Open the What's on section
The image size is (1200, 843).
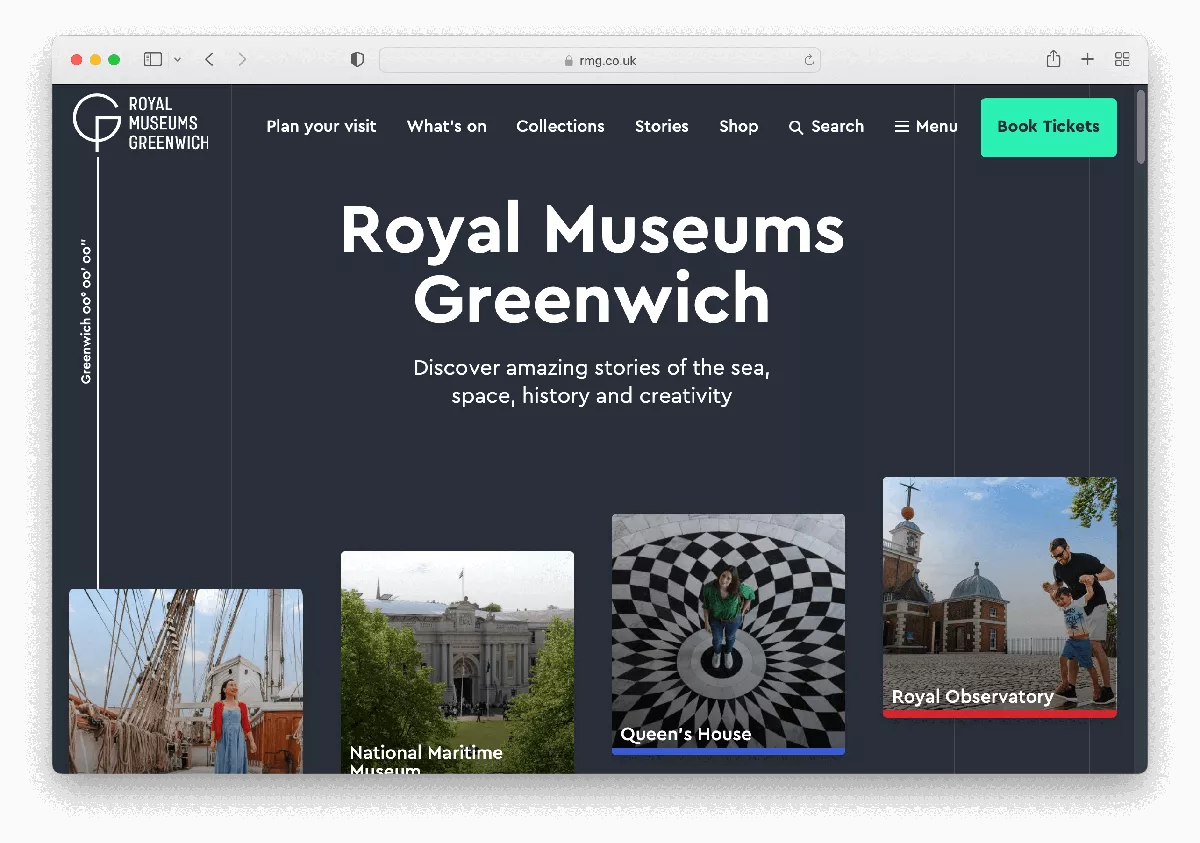(446, 126)
